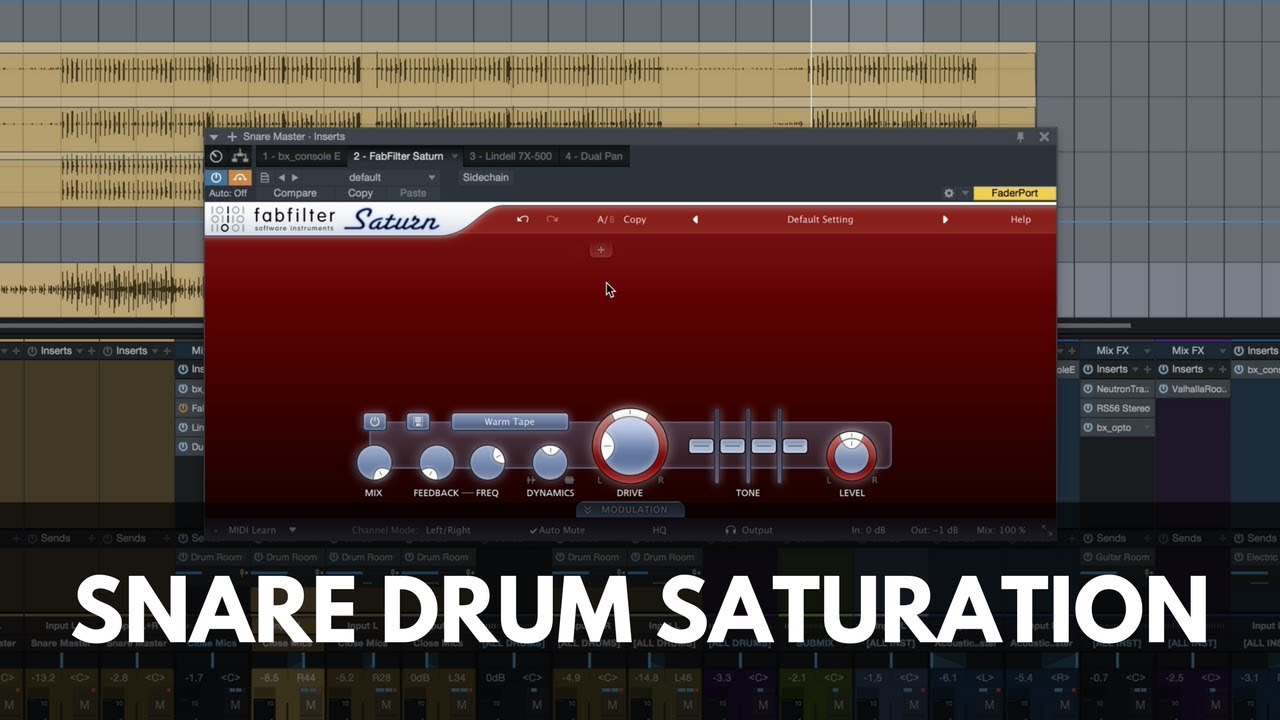Switch to the 3 - Lindell 7X-500 tab

pyautogui.click(x=510, y=156)
